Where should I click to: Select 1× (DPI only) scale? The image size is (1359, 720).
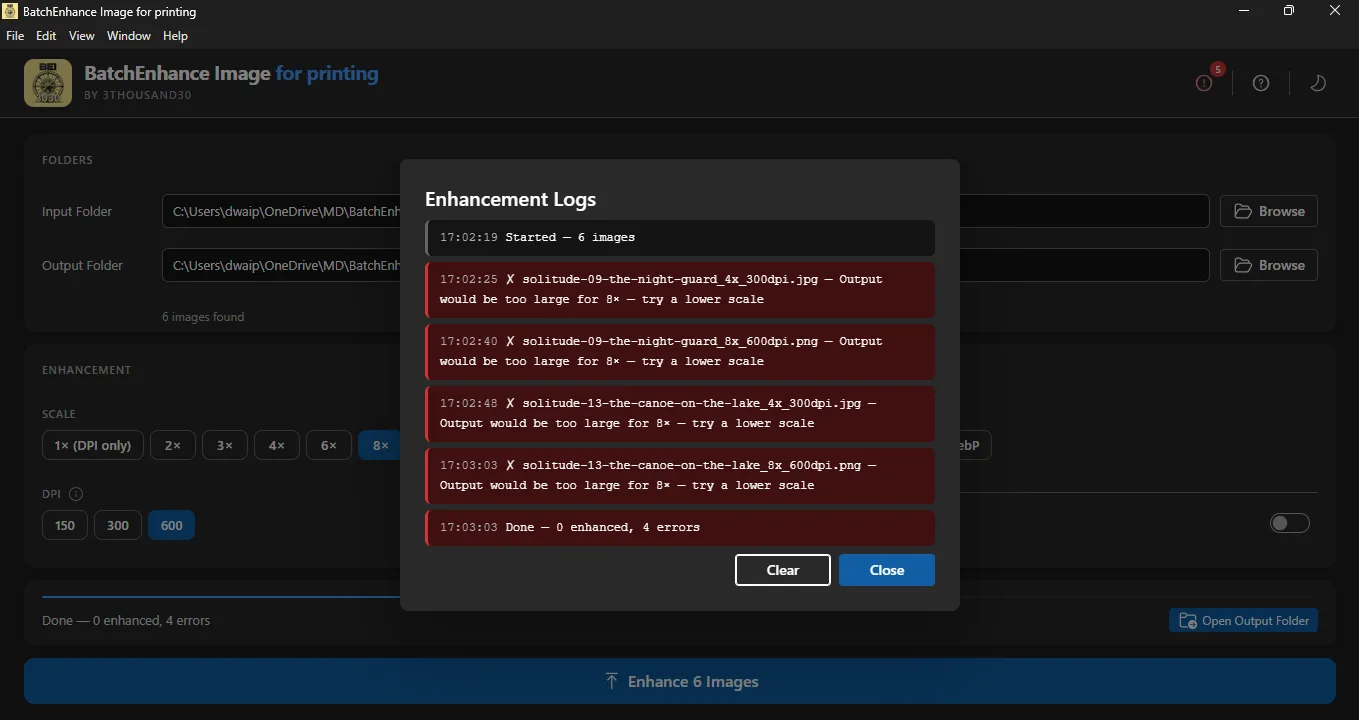tap(93, 445)
